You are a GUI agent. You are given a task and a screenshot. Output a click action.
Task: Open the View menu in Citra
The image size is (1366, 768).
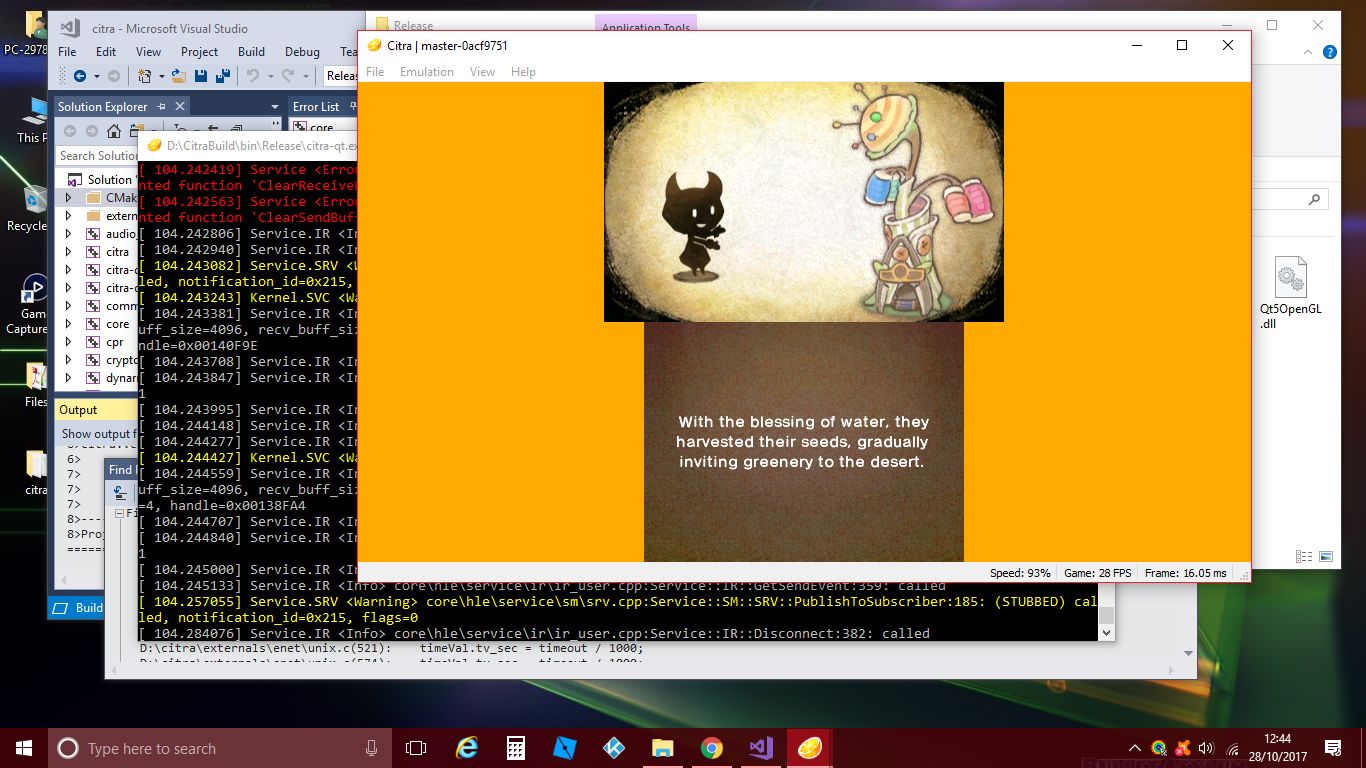tap(482, 72)
